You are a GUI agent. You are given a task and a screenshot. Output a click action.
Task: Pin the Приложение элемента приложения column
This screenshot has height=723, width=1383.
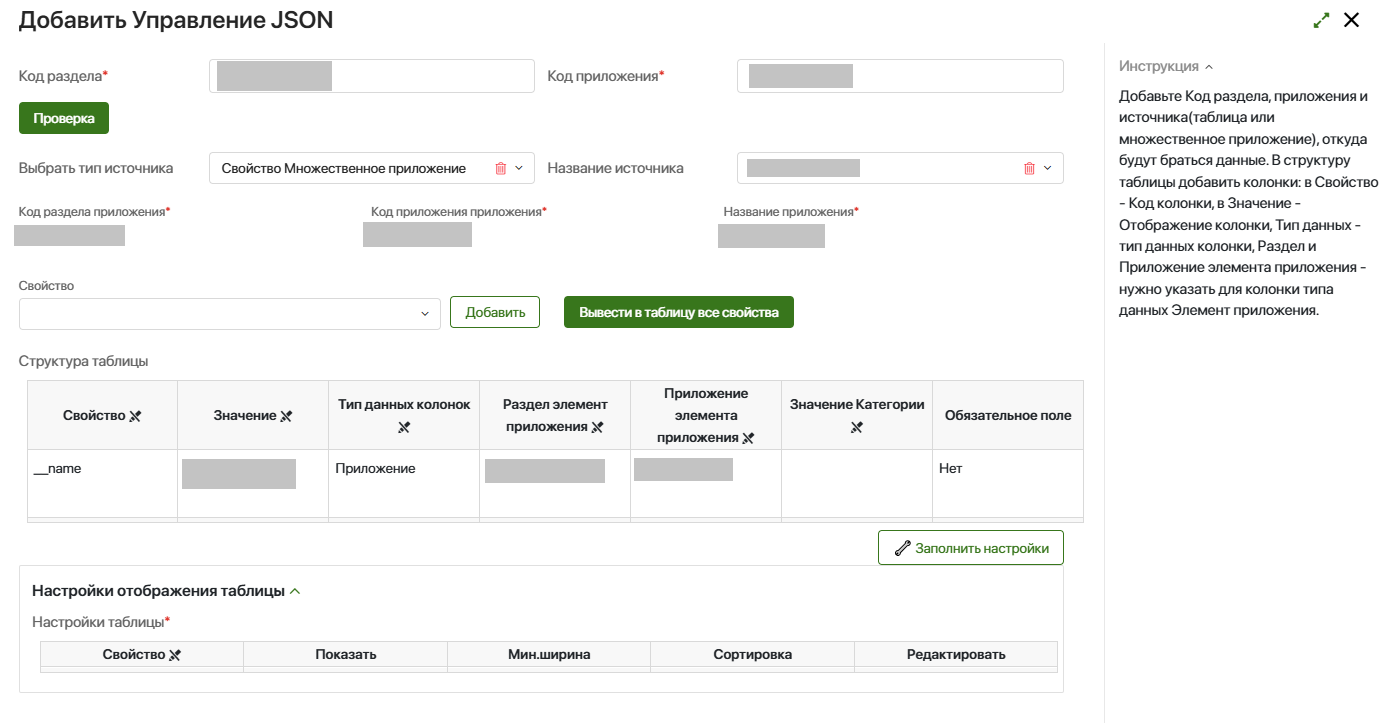point(748,438)
